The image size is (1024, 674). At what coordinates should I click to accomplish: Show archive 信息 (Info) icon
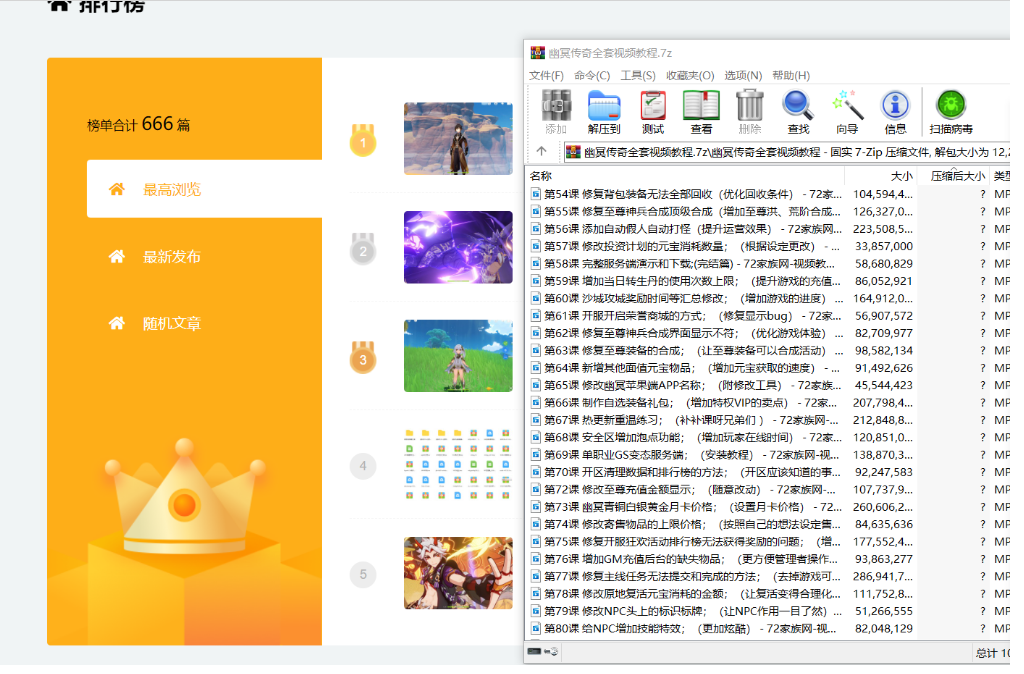[895, 110]
